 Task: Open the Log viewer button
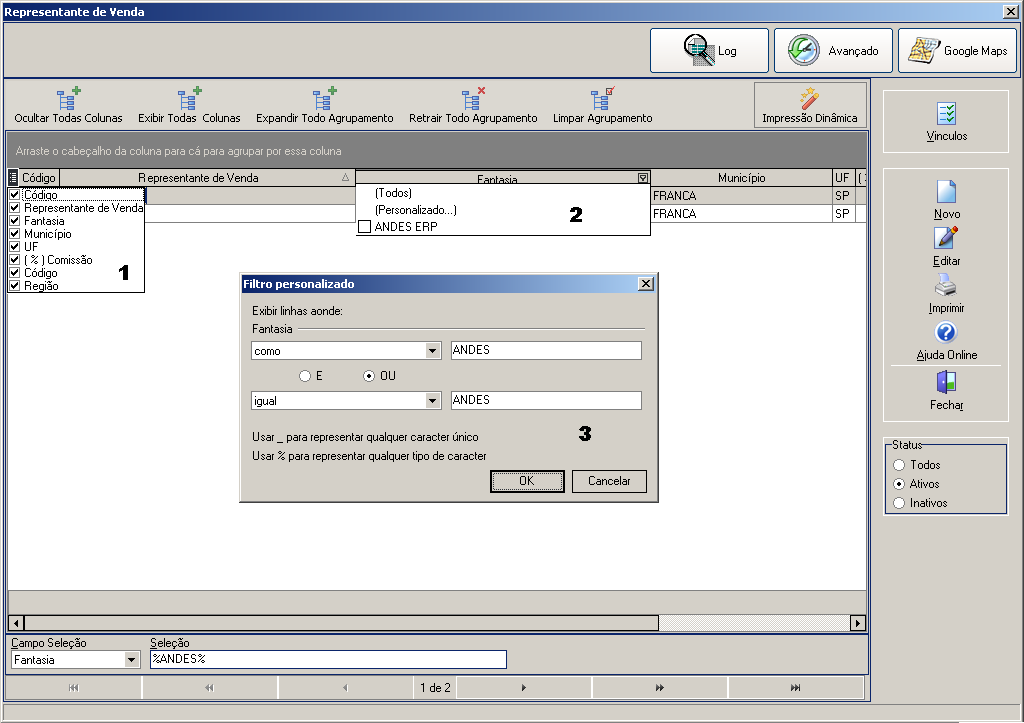(709, 50)
